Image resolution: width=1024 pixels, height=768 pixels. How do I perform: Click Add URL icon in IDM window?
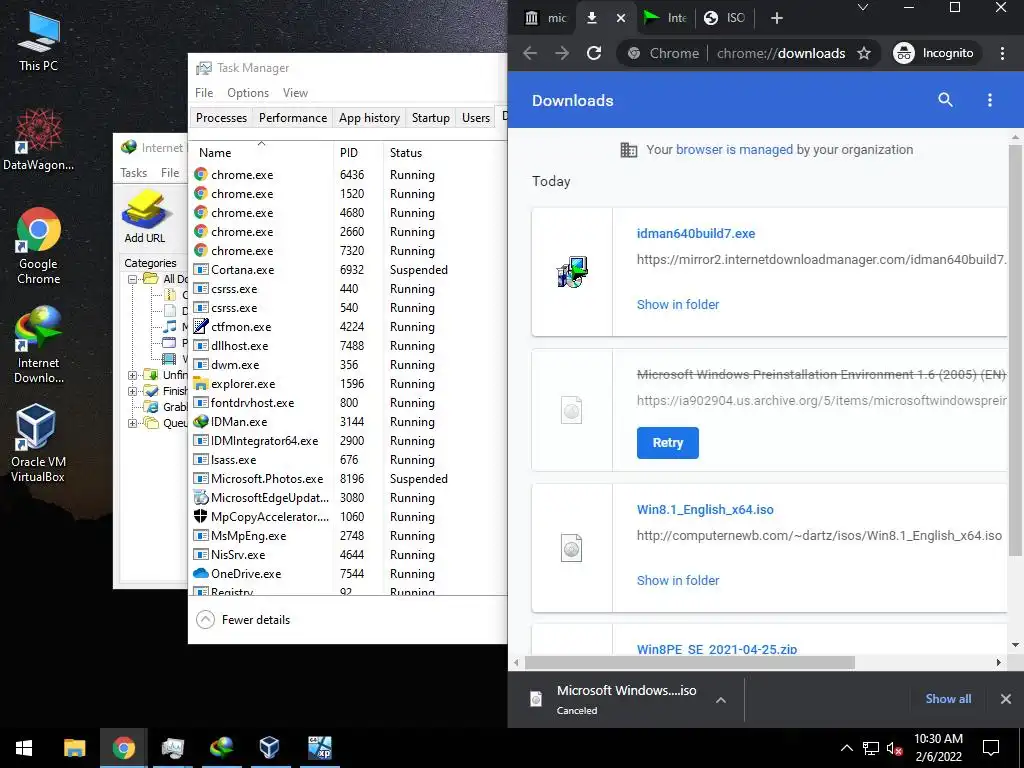145,217
